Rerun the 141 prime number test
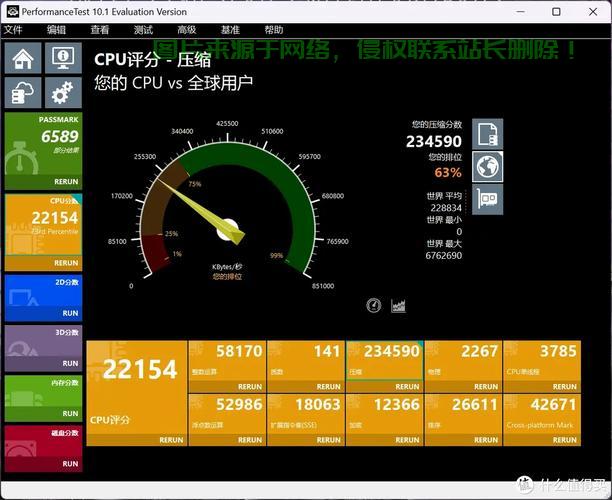This screenshot has width=612, height=500. coord(329,387)
